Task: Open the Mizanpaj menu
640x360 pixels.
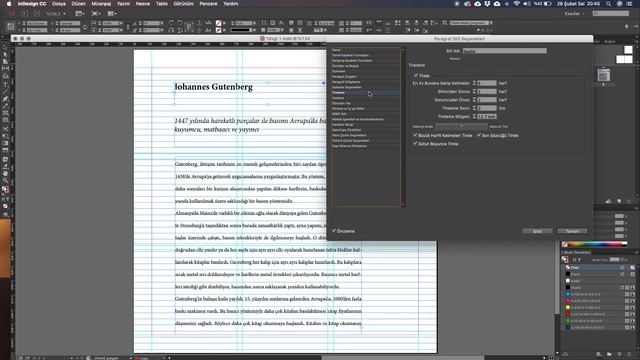Action: pos(101,4)
